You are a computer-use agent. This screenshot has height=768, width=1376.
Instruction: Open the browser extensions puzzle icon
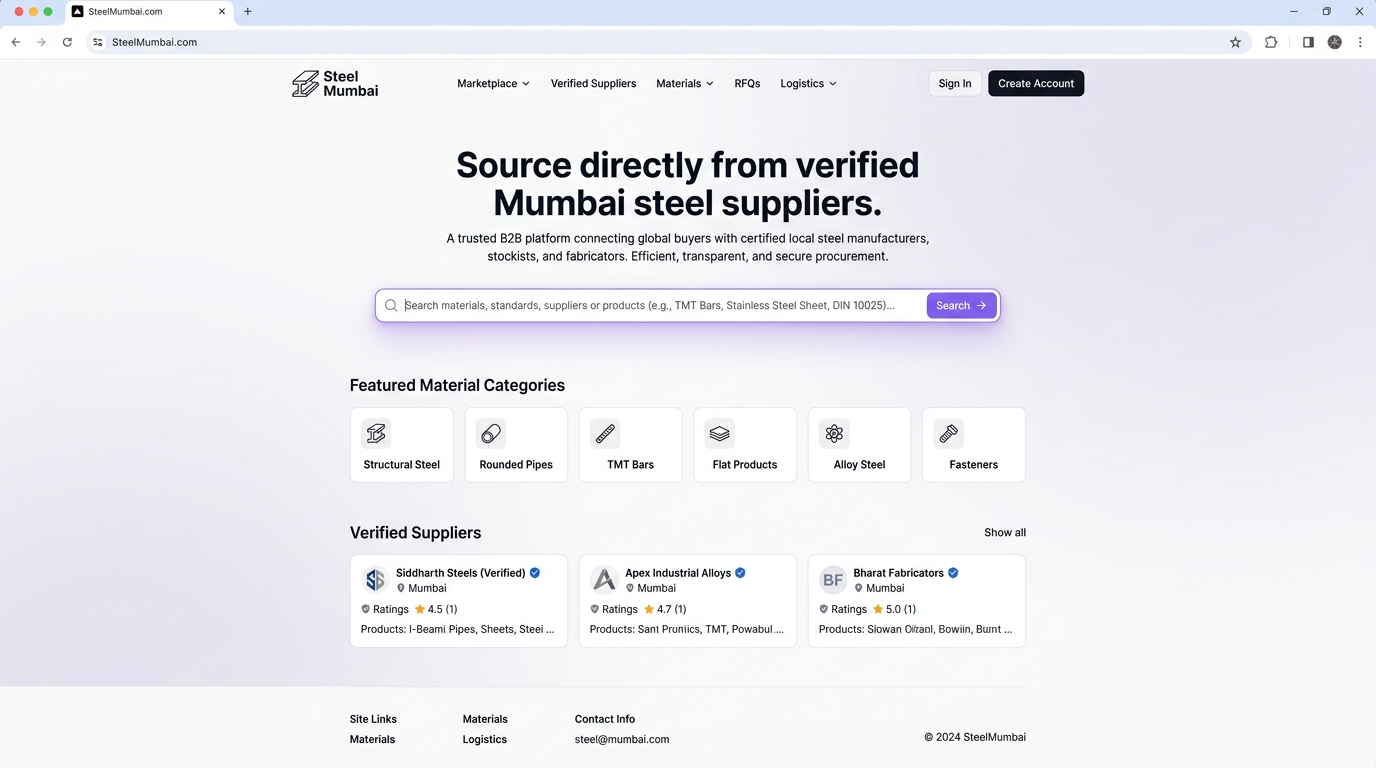(1271, 42)
